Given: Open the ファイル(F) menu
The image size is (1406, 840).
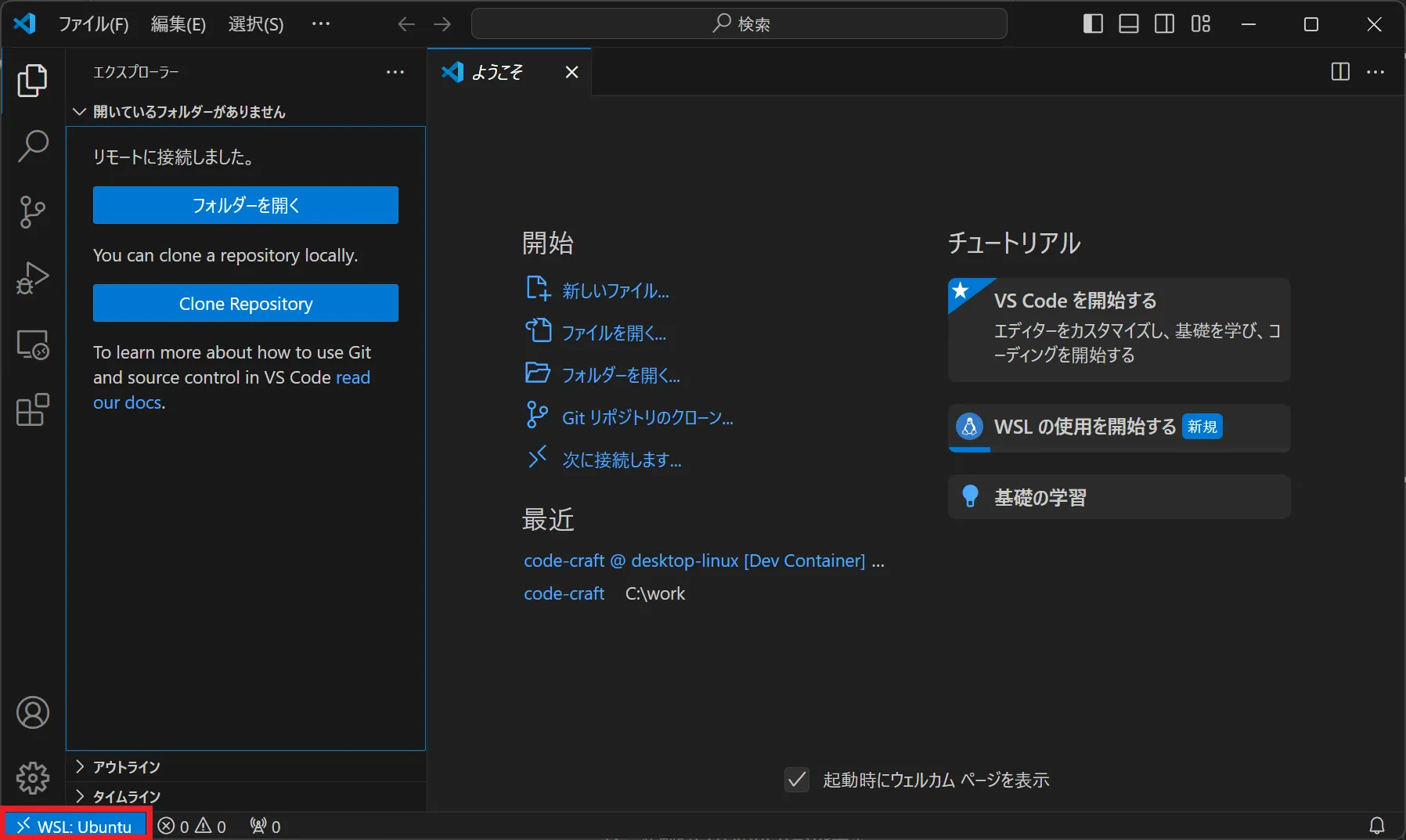Looking at the screenshot, I should click(x=93, y=23).
